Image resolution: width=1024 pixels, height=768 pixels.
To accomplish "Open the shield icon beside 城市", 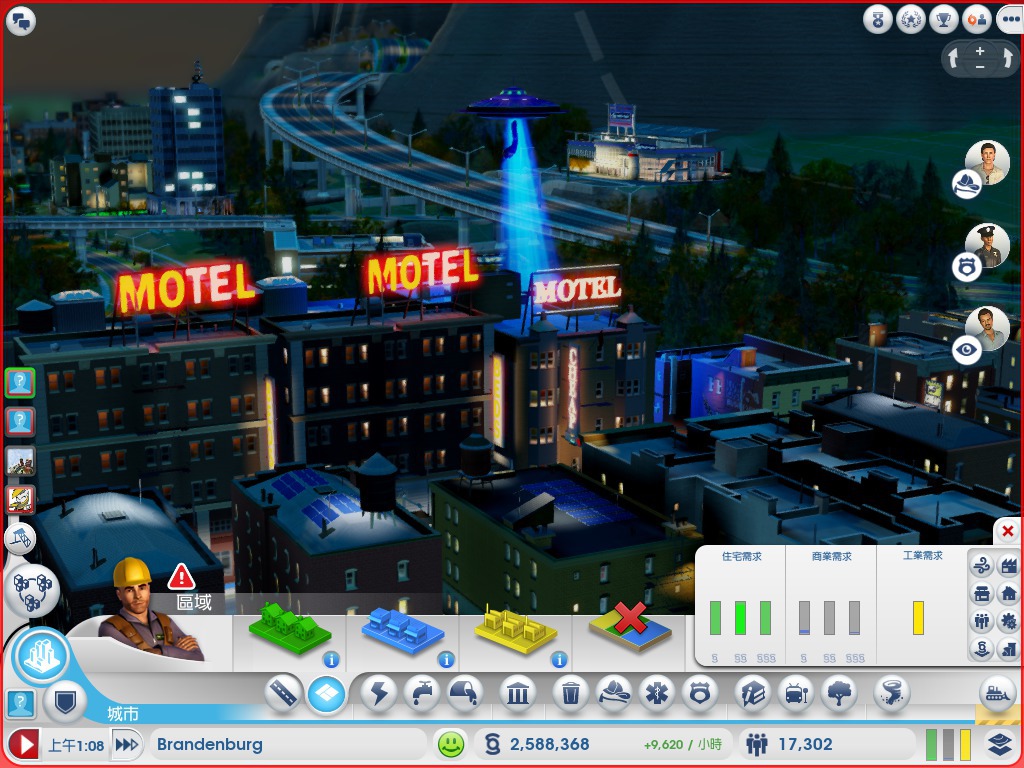I will [65, 703].
